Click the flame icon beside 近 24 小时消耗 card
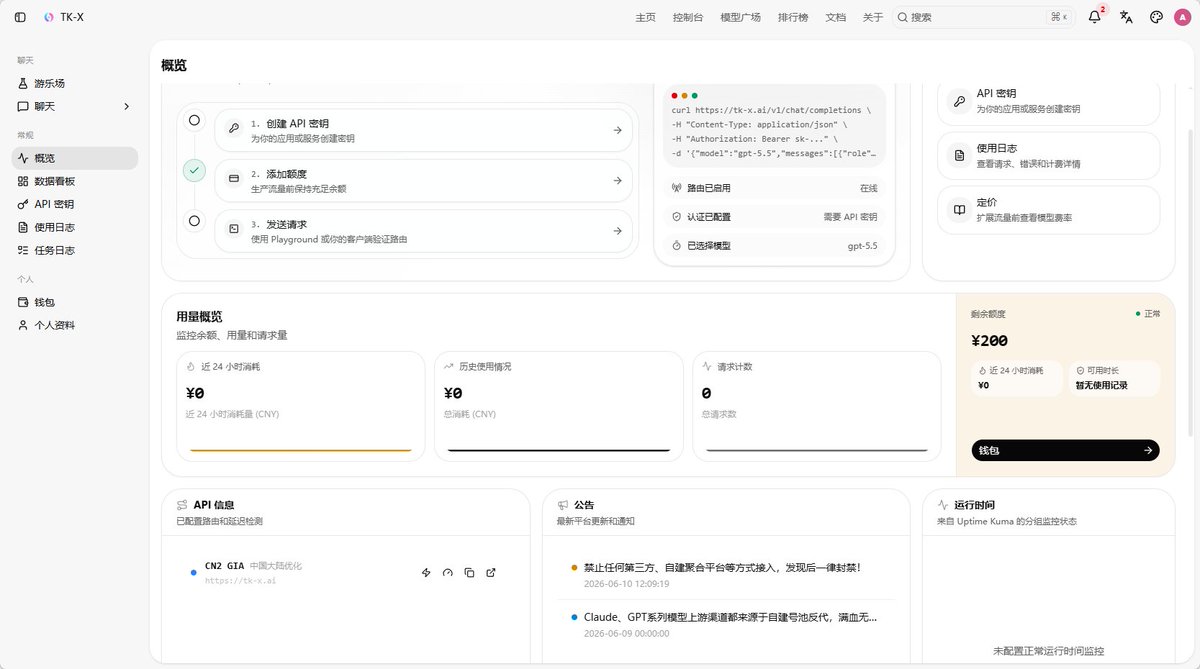1200x669 pixels. 191,367
